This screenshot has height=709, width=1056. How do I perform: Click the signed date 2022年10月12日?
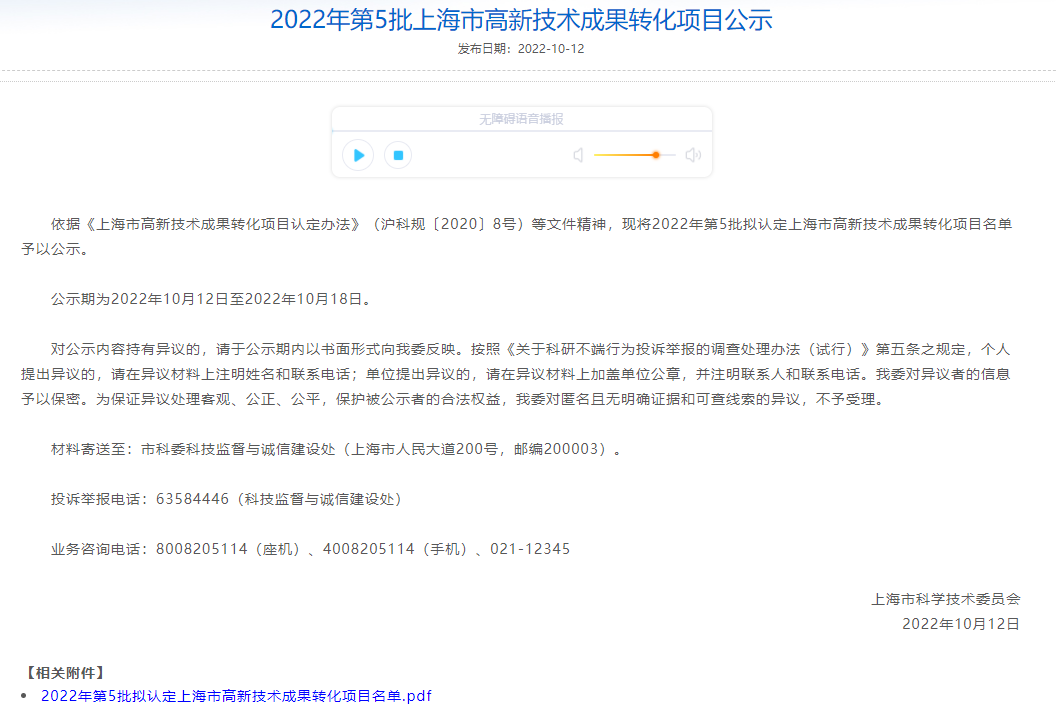point(960,623)
